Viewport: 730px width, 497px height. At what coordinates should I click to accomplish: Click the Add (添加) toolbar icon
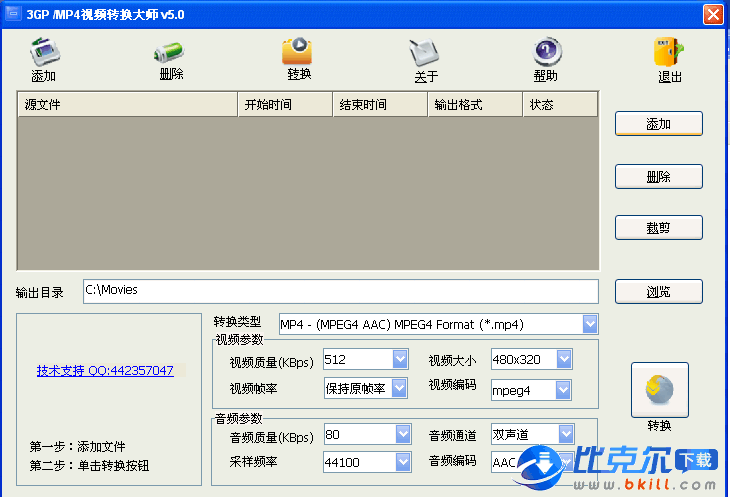coord(45,52)
